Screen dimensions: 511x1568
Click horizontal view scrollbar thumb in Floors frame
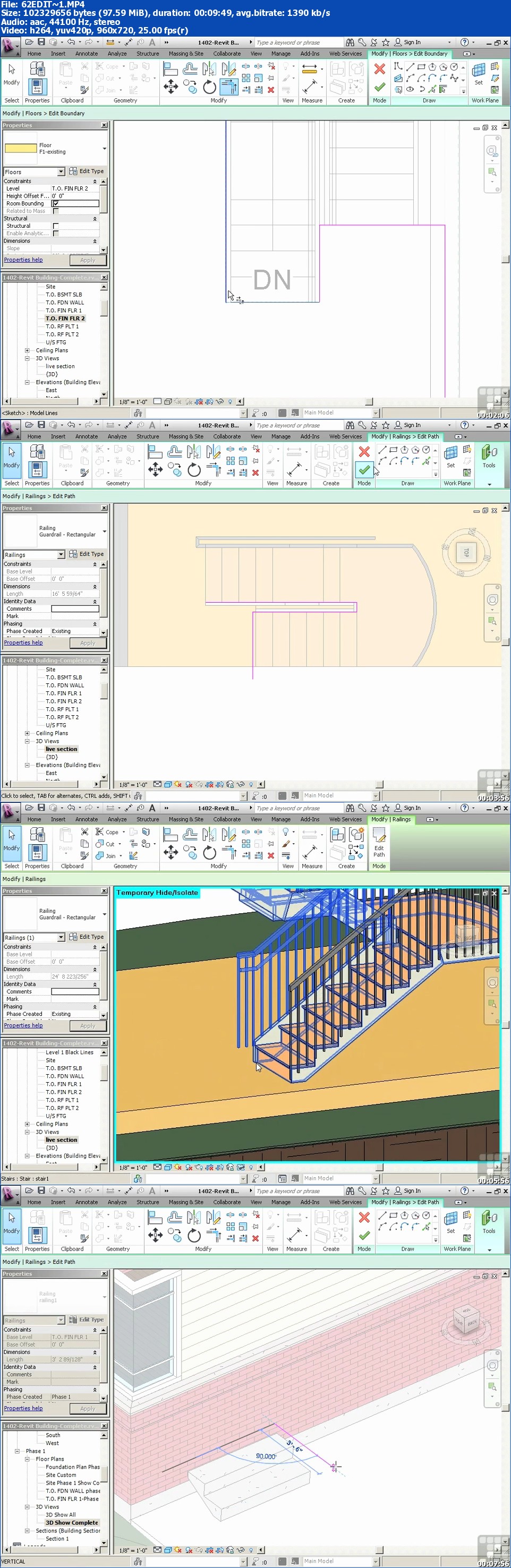point(369,402)
